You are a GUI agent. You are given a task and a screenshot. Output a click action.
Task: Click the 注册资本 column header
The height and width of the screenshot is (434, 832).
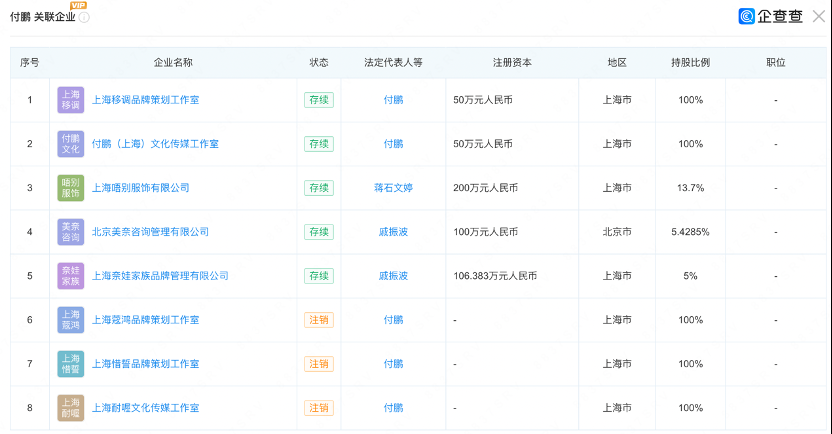click(x=512, y=63)
